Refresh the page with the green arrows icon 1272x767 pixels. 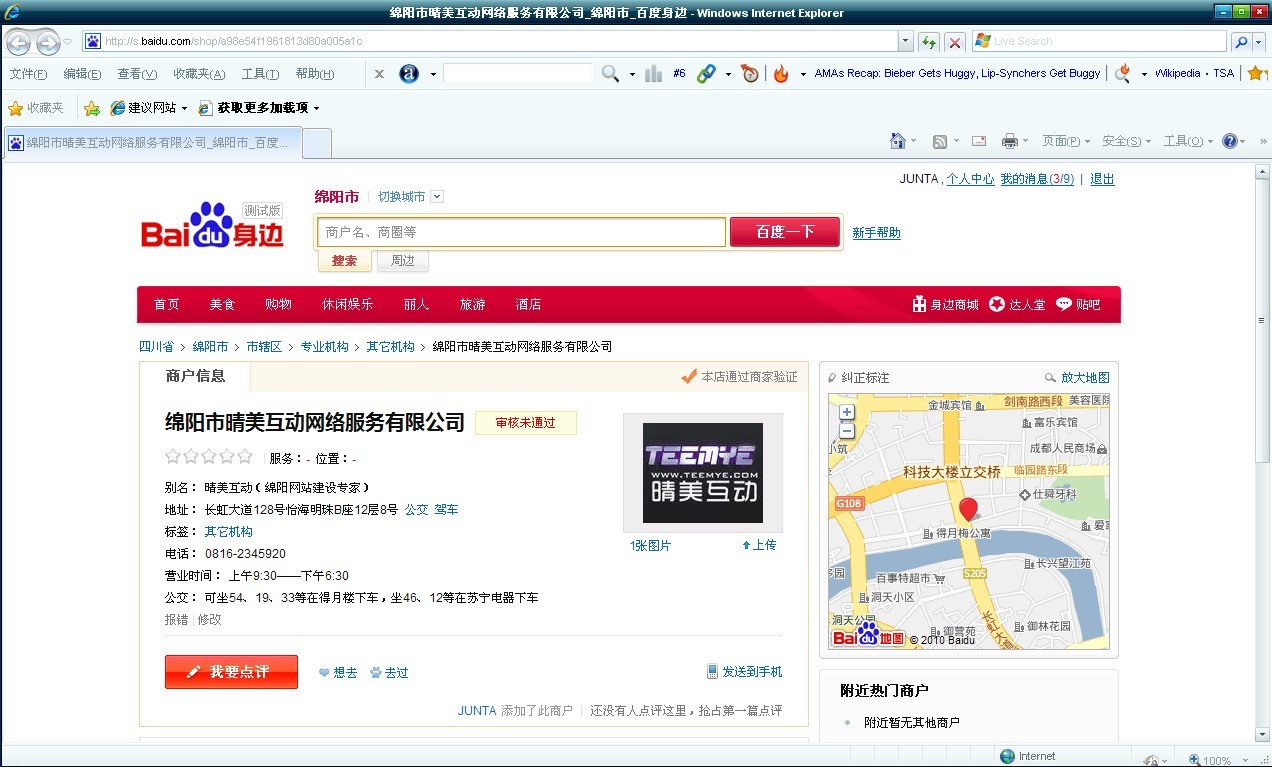pos(930,42)
